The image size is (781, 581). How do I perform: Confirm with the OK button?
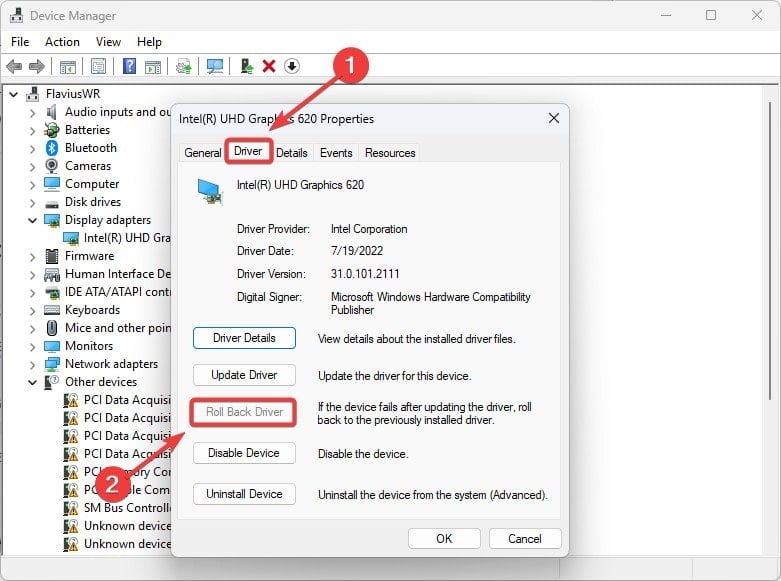[x=444, y=539]
